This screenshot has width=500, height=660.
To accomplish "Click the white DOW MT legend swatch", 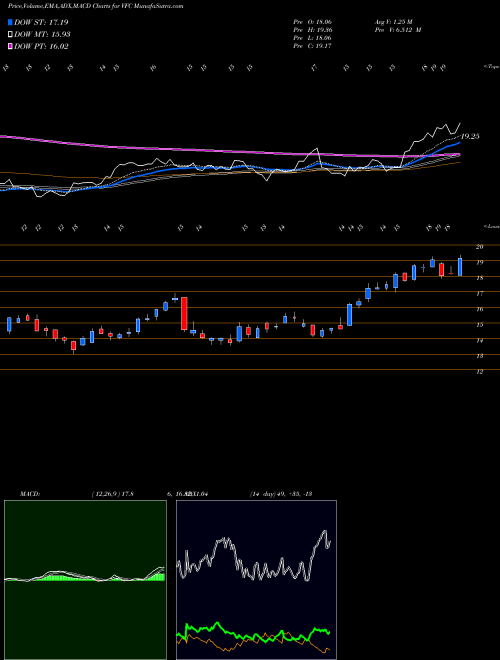I will [x=10, y=35].
